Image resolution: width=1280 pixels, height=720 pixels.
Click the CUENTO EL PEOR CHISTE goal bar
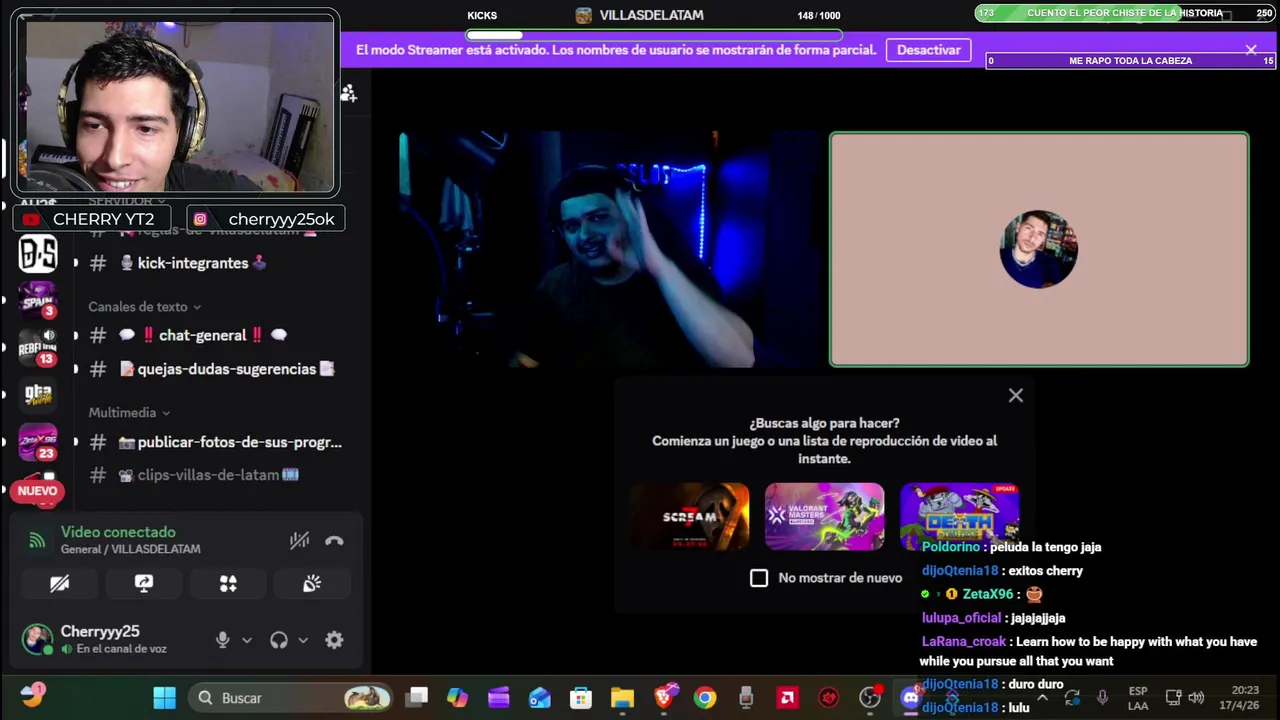1125,13
